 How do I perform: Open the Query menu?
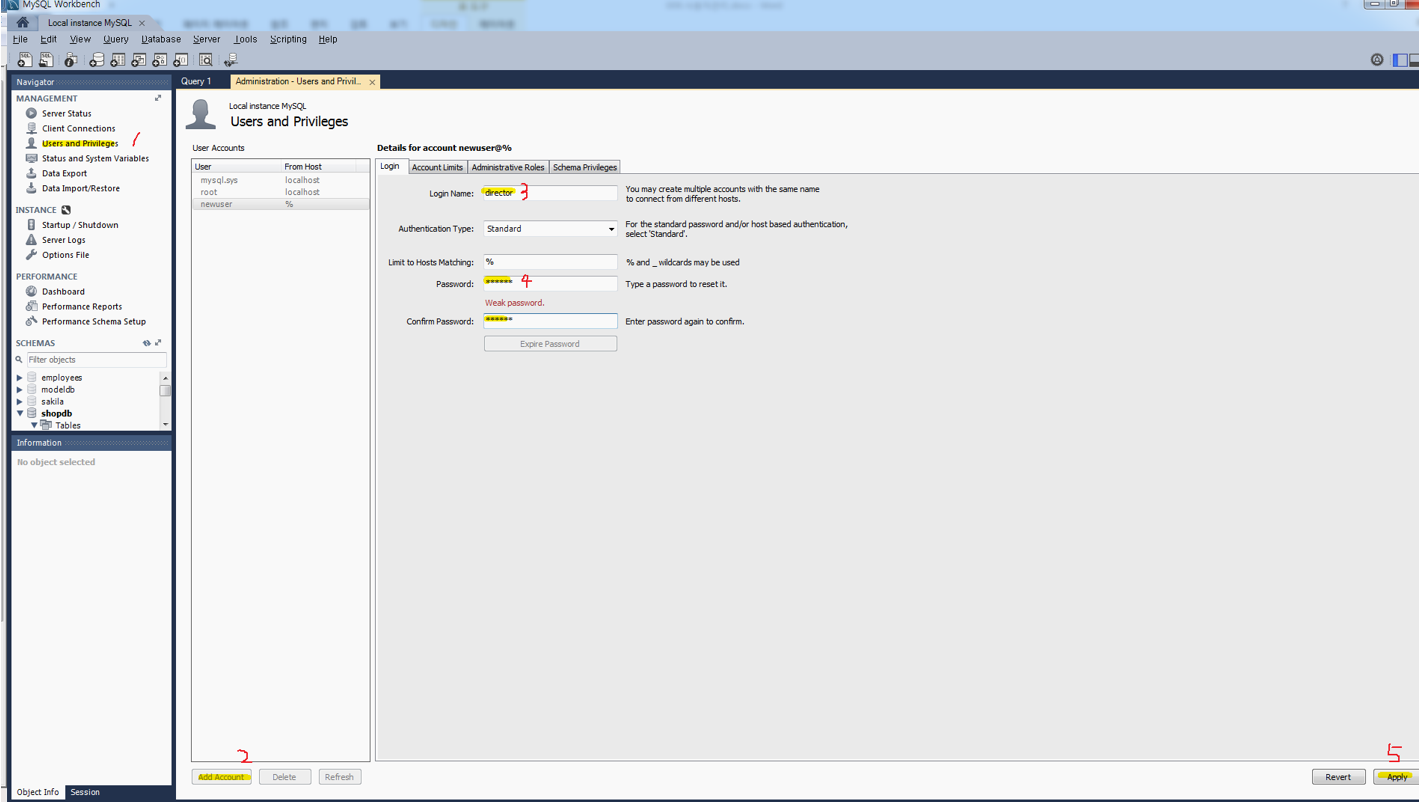115,39
